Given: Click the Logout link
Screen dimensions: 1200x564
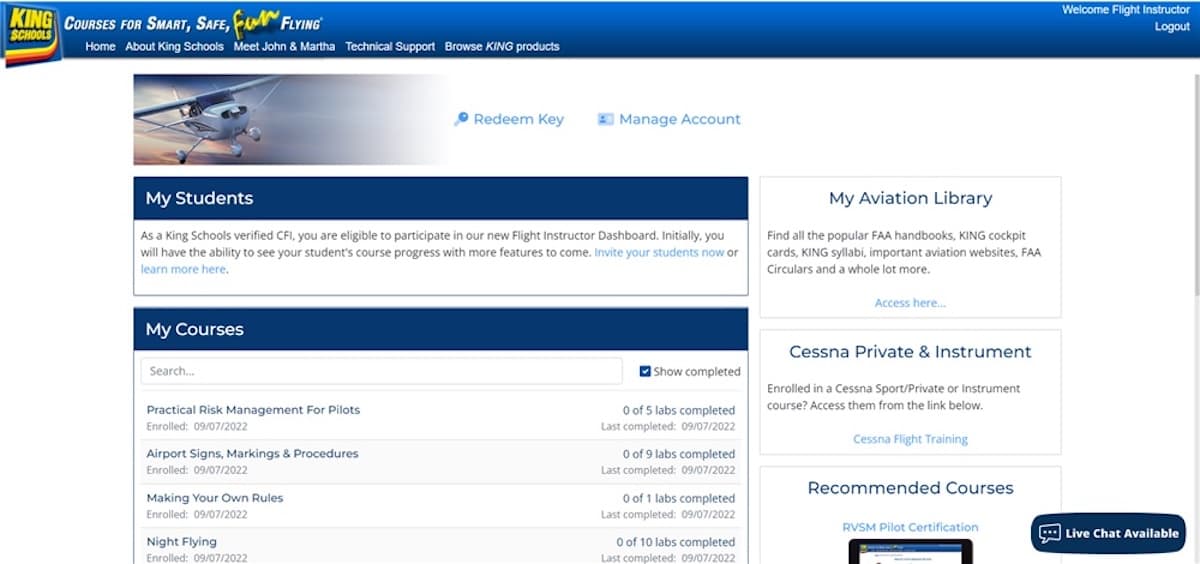Looking at the screenshot, I should tap(1172, 27).
